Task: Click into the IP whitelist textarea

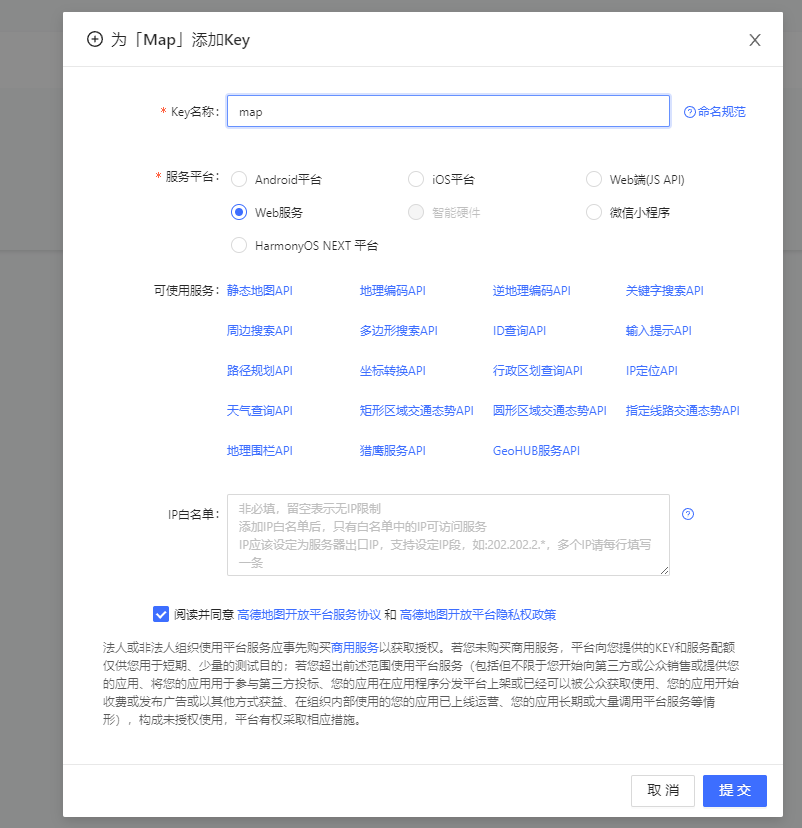Action: click(448, 535)
